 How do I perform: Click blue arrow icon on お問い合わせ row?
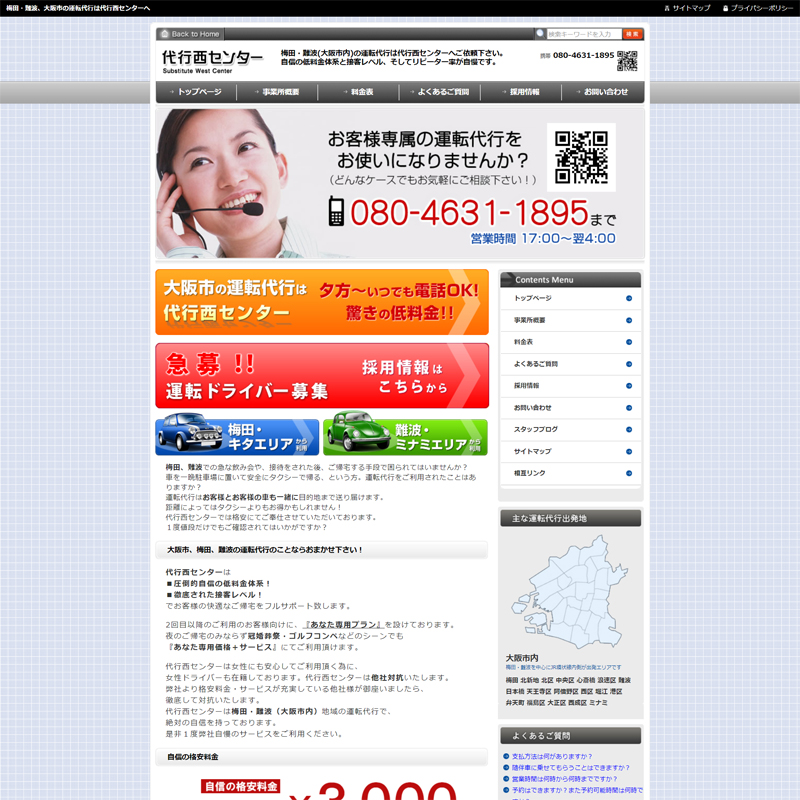point(629,408)
